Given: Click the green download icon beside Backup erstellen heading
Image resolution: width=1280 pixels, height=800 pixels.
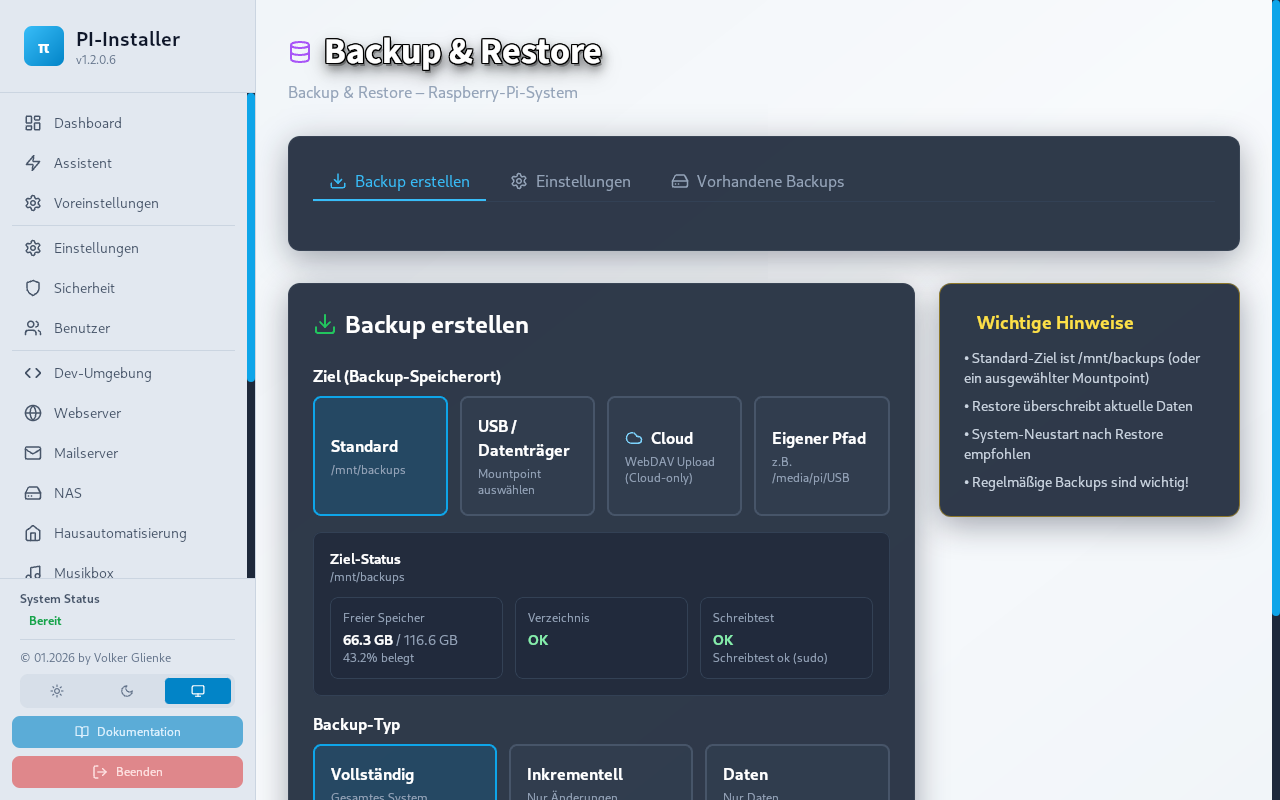Looking at the screenshot, I should (325, 324).
